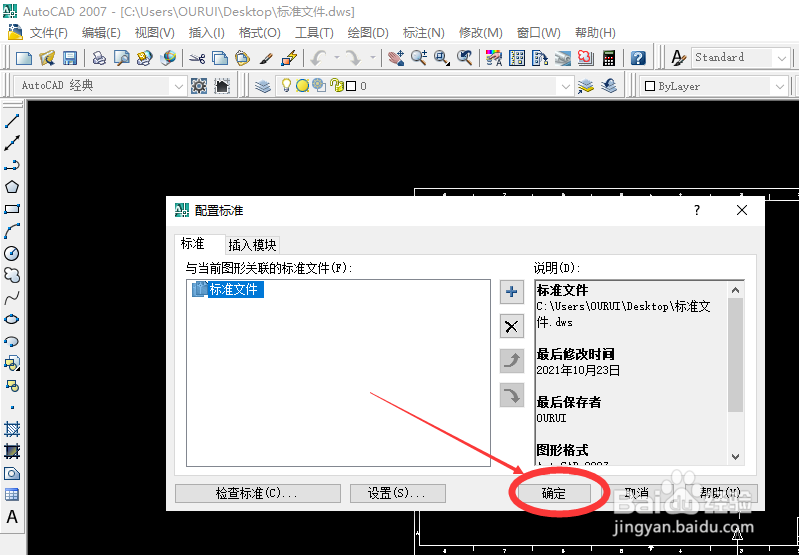Click the Plot printer icon
This screenshot has width=799, height=555.
tap(99, 58)
